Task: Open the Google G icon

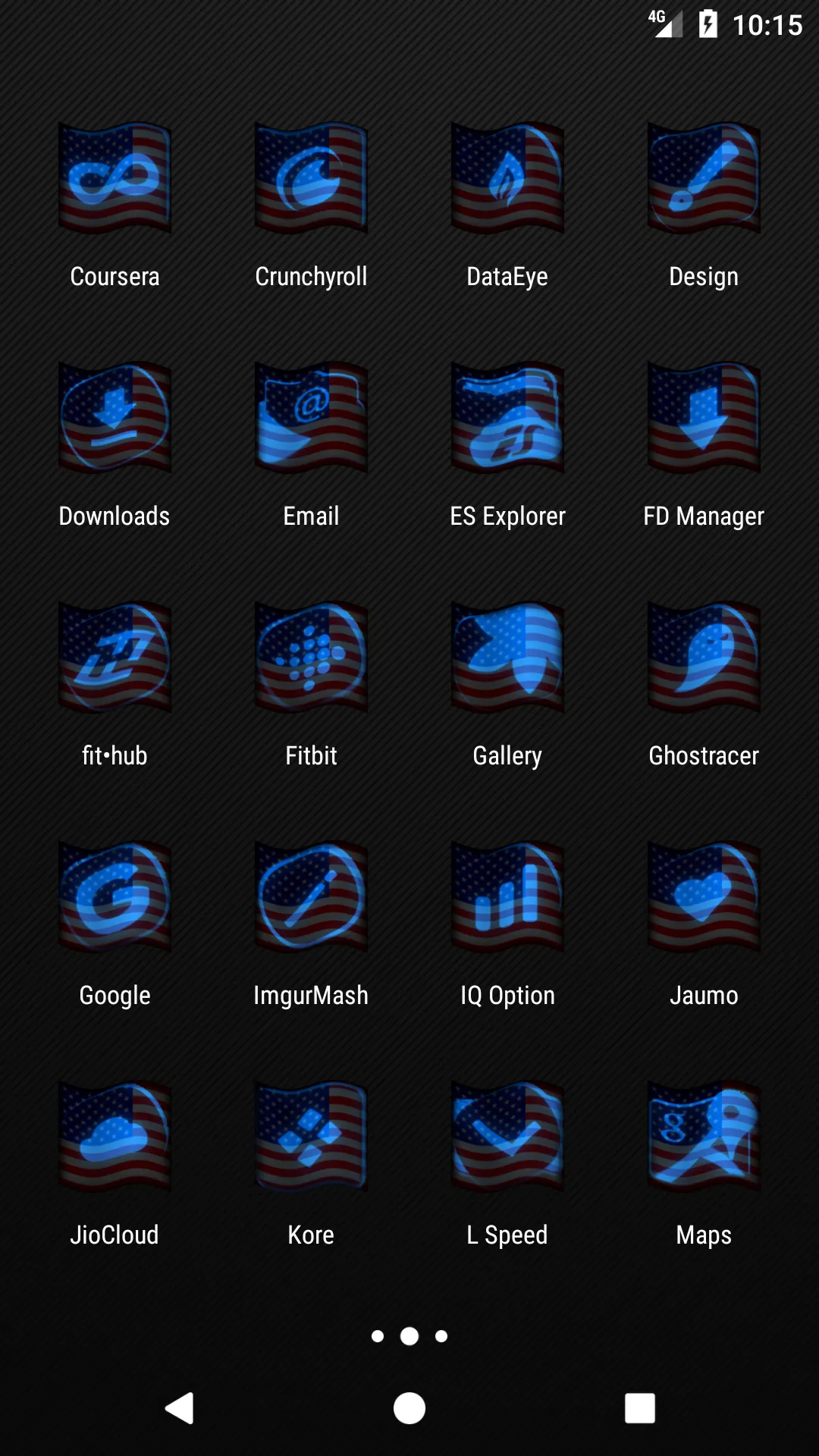Action: 115,896
